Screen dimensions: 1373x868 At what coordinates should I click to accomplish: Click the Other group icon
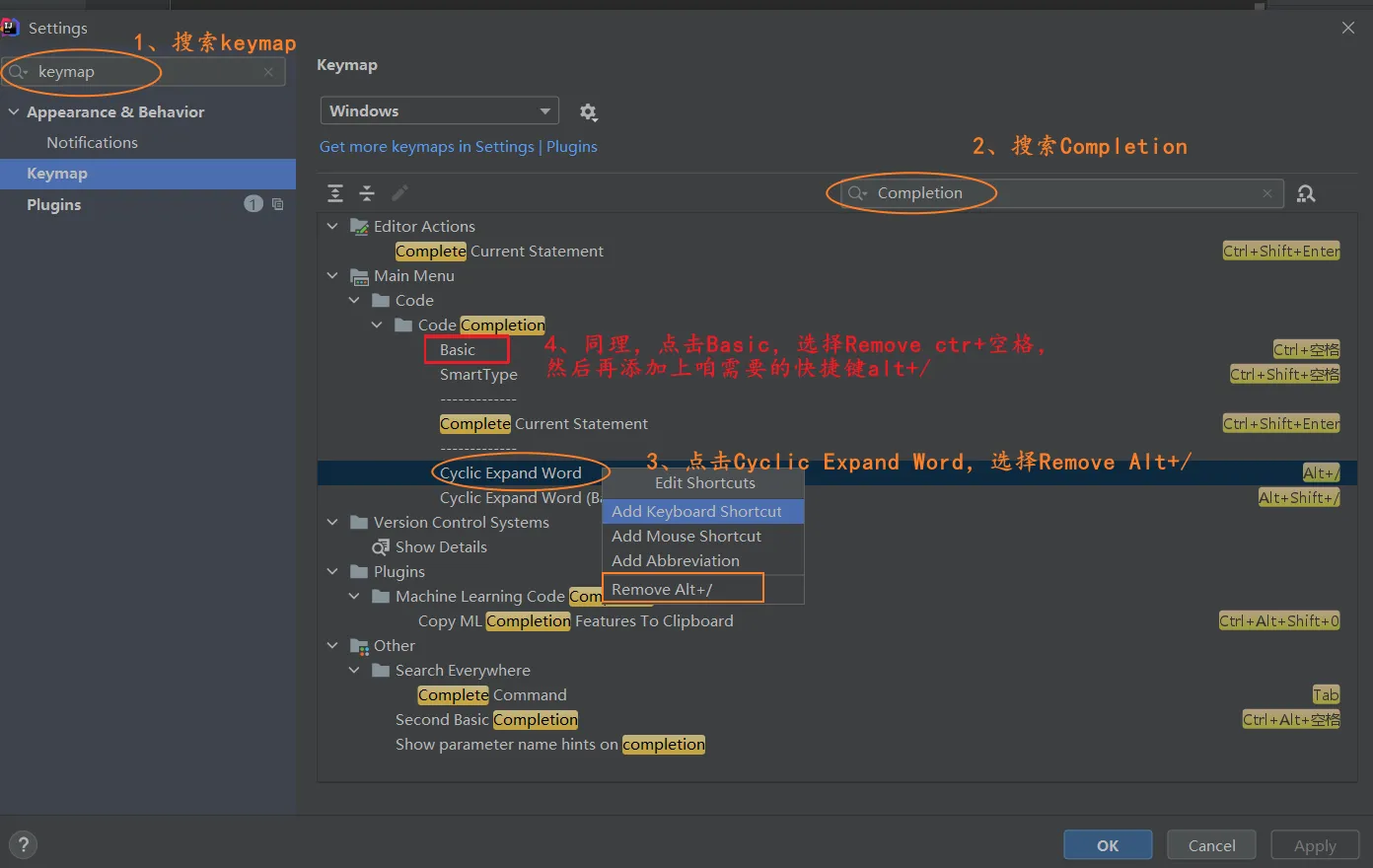(x=360, y=646)
